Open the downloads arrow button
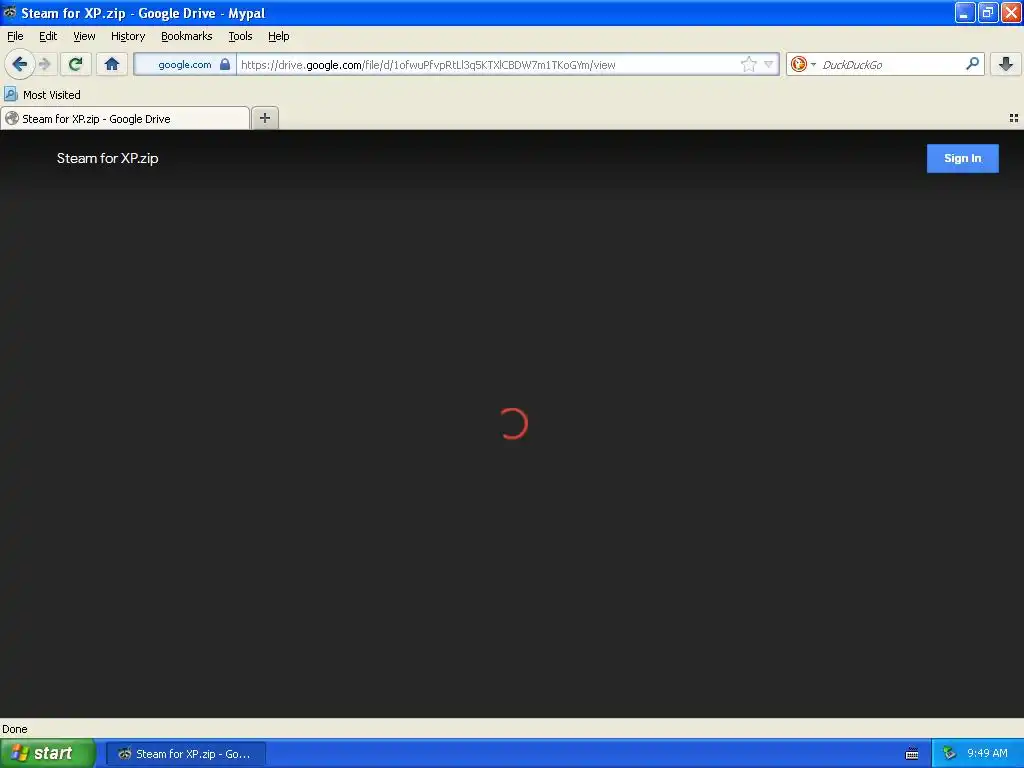This screenshot has width=1024, height=768. click(1006, 64)
